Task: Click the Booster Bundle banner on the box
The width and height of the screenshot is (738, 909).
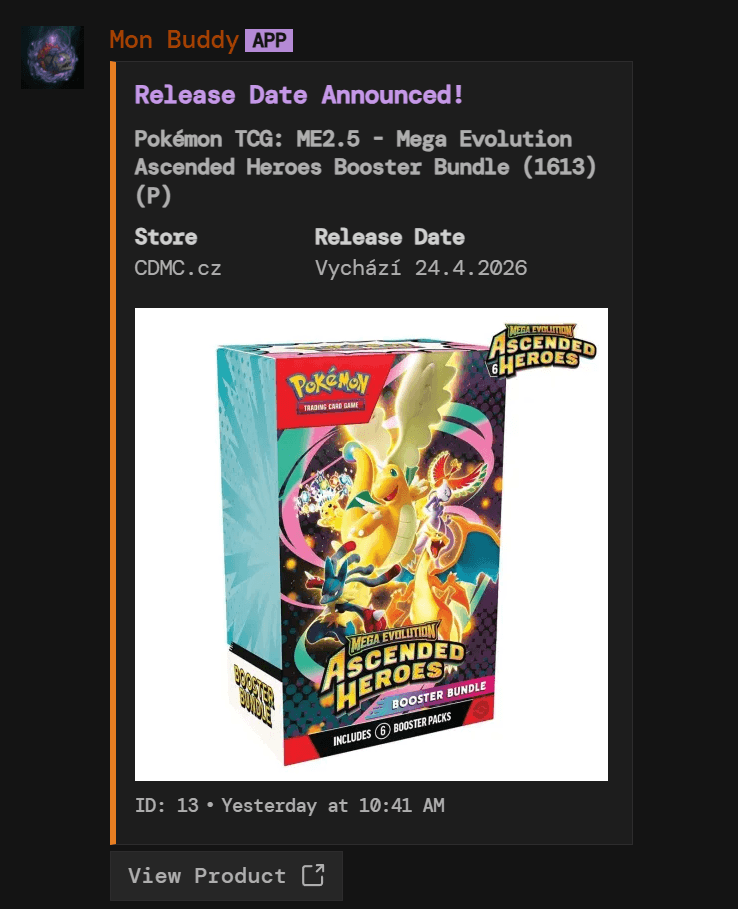Action: 438,696
